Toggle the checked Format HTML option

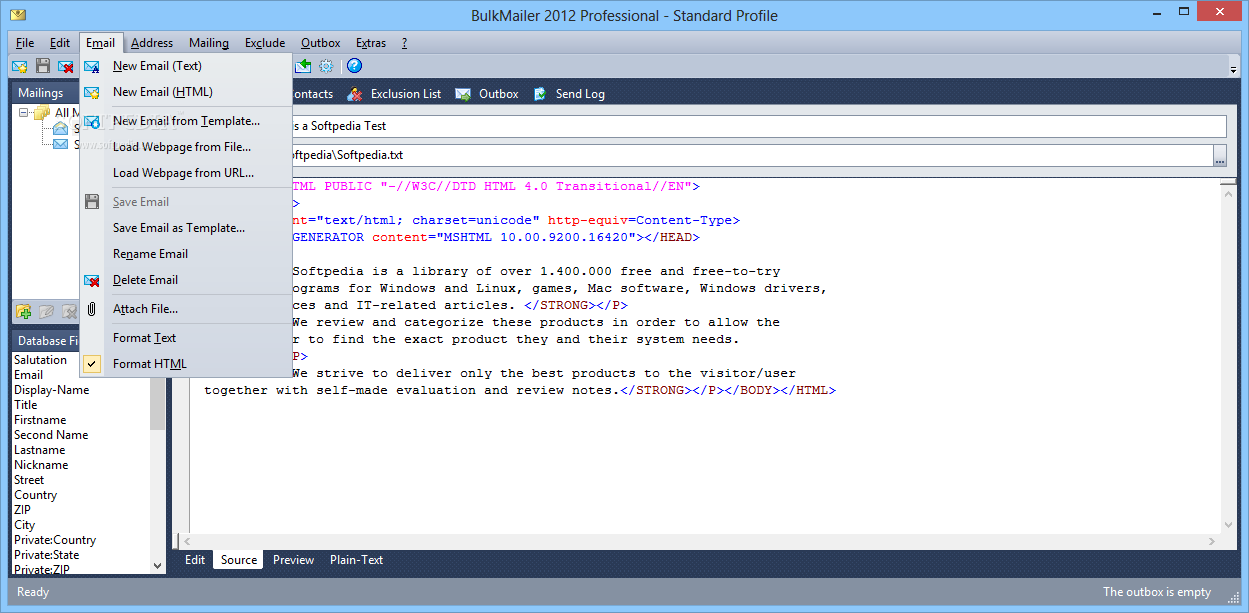click(x=186, y=364)
